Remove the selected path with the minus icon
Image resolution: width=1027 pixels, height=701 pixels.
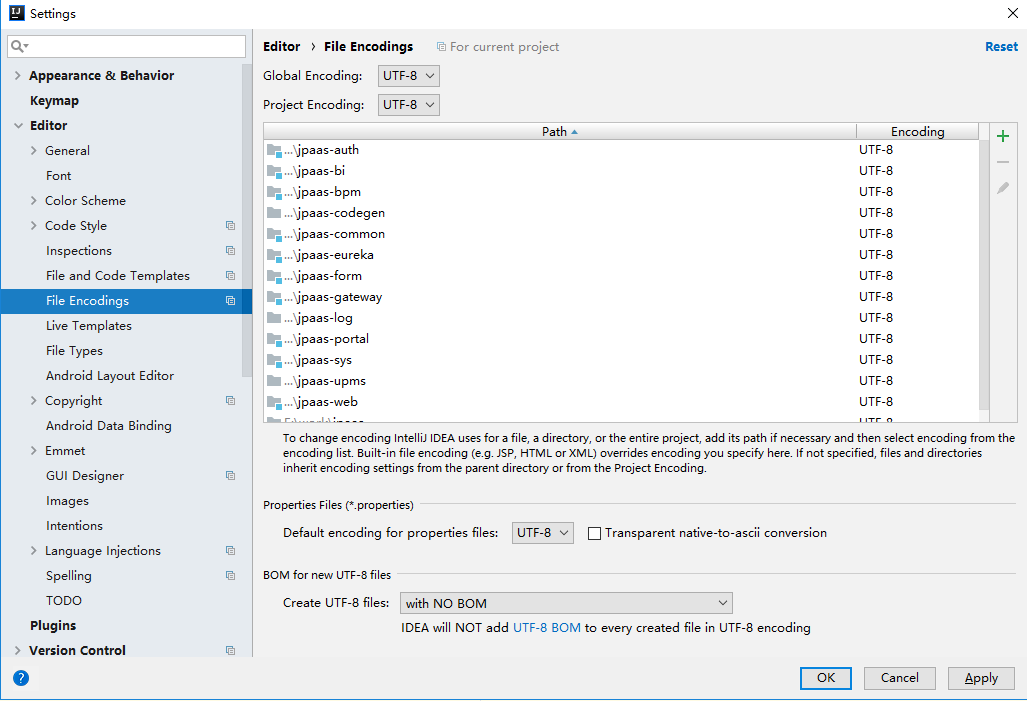[1002, 162]
